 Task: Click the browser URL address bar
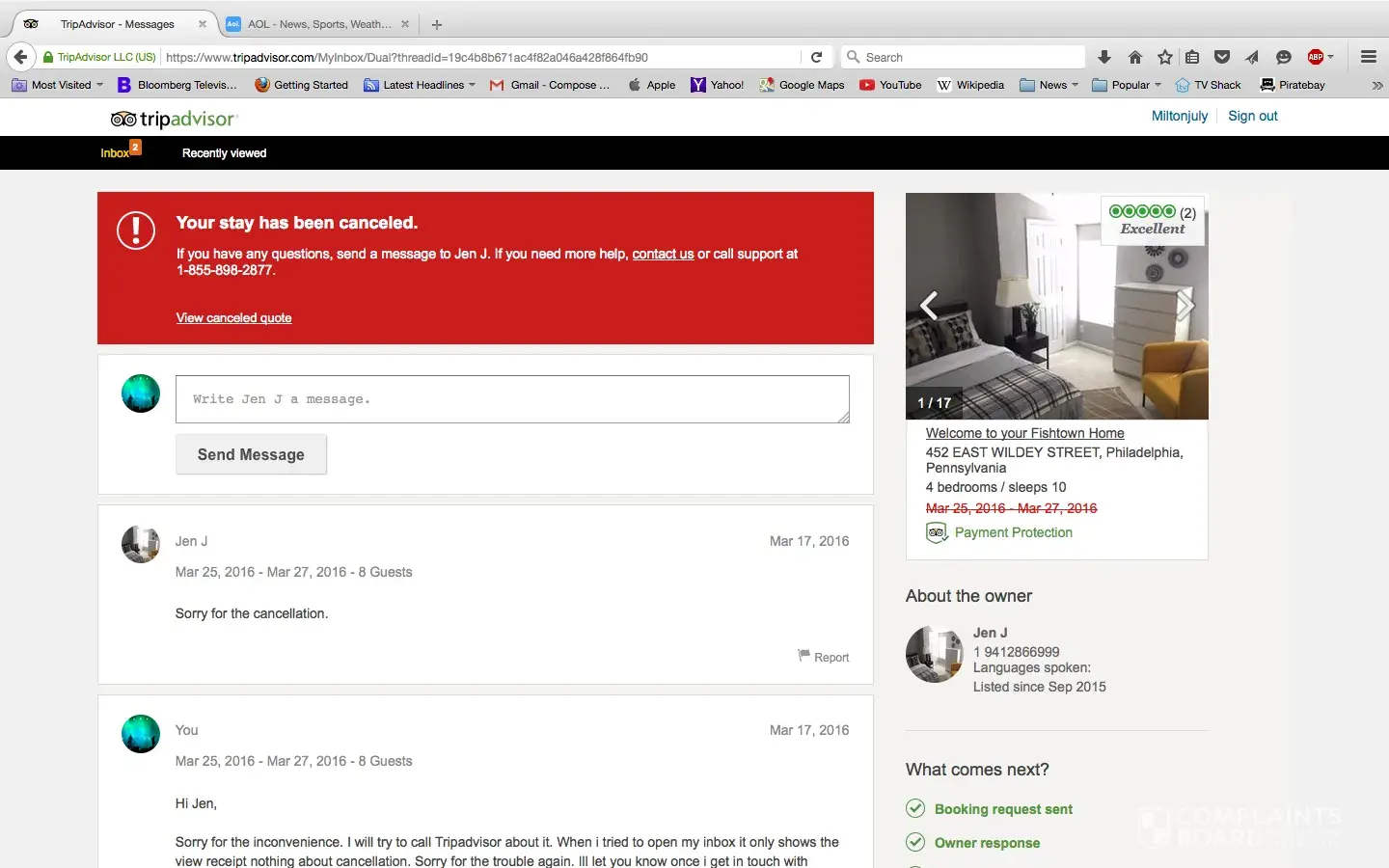click(480, 57)
